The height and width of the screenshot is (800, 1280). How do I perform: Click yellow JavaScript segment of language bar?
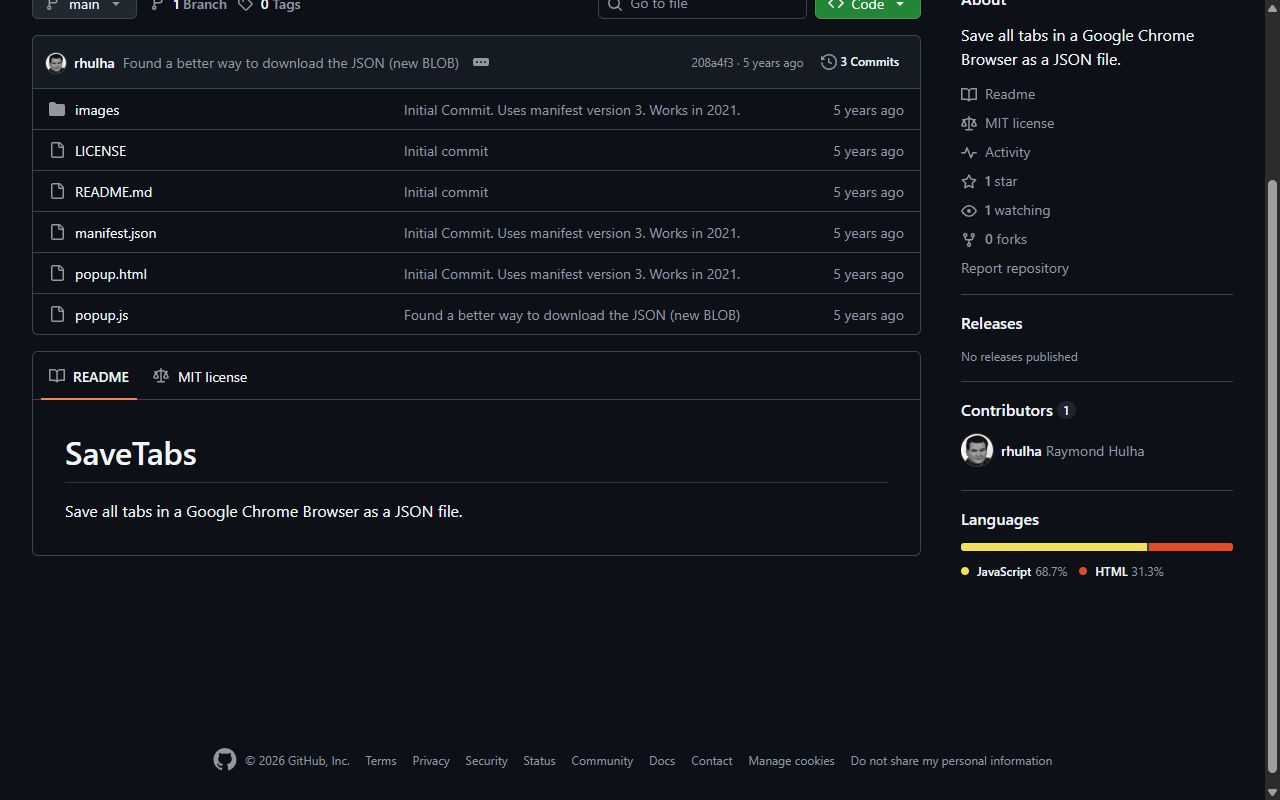point(1054,547)
